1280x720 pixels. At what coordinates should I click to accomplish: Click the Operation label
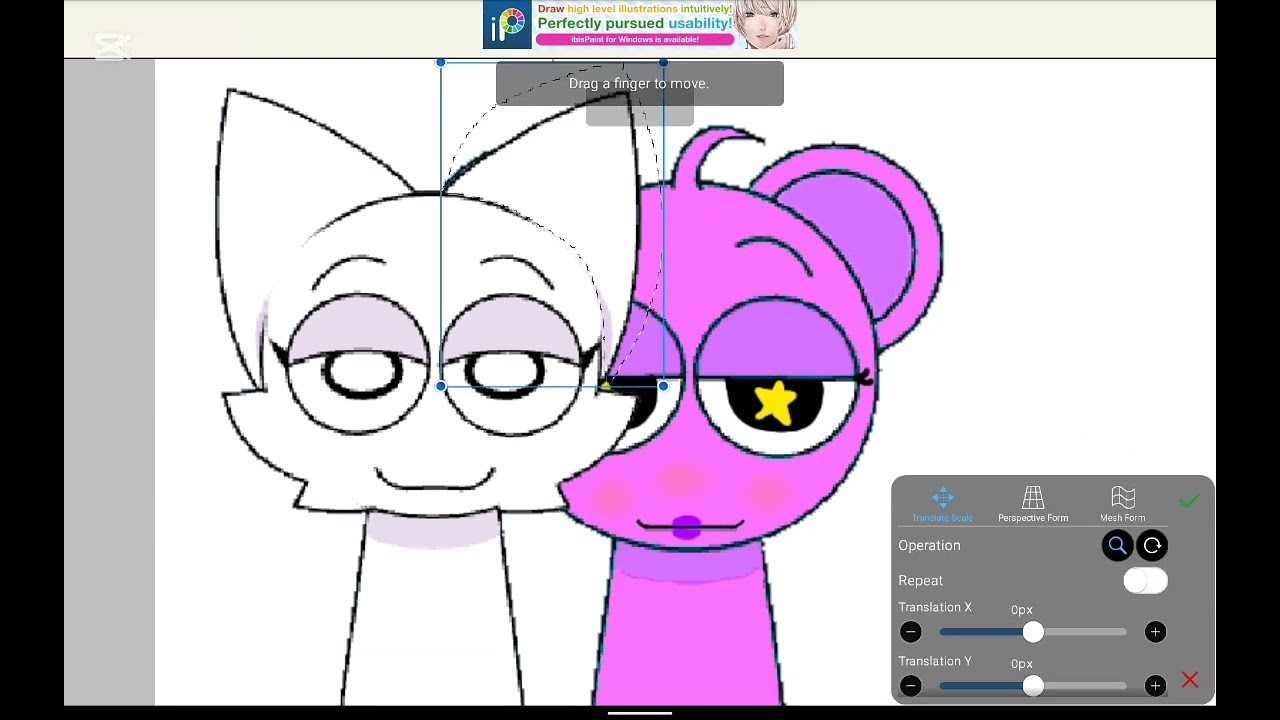click(929, 546)
